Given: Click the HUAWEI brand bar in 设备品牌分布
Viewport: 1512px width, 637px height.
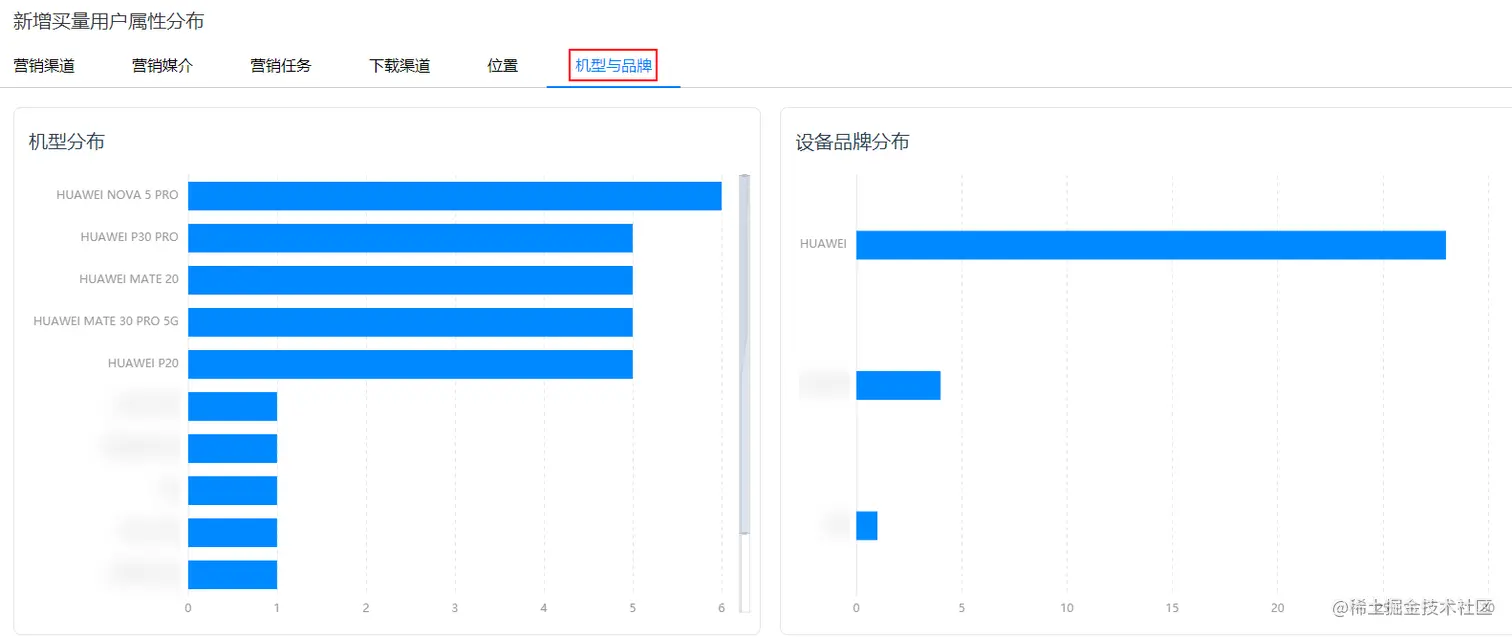Looking at the screenshot, I should pos(1151,245).
